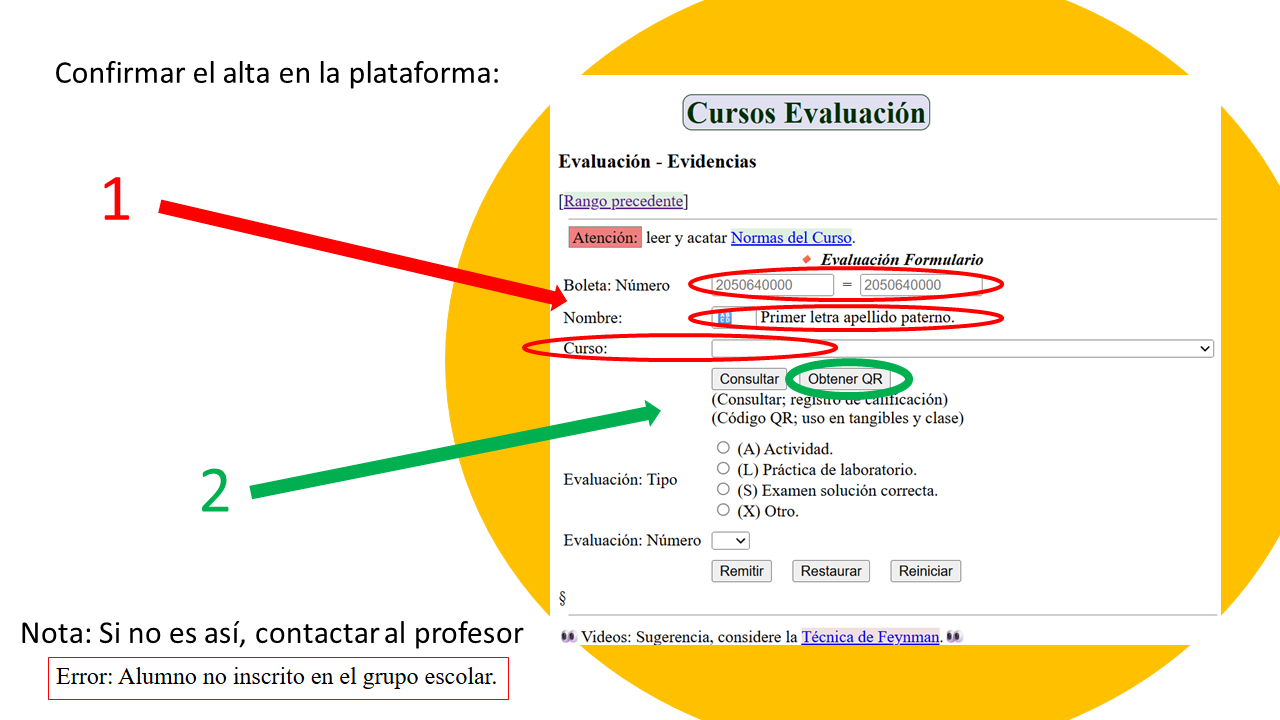Pick the (X) Otro radio button
The width and height of the screenshot is (1280, 720).
pos(723,510)
